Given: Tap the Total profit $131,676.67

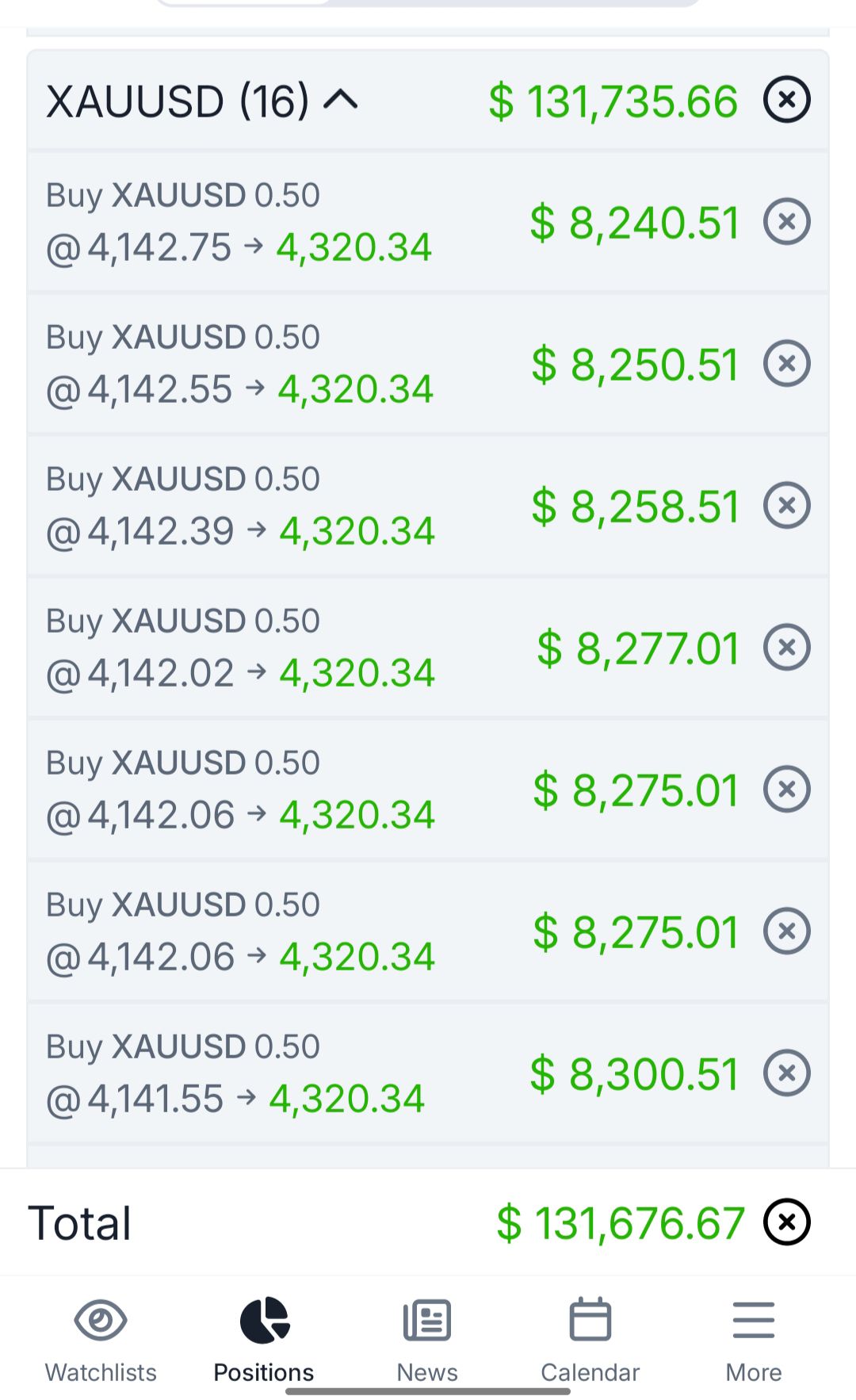Looking at the screenshot, I should click(x=620, y=1223).
